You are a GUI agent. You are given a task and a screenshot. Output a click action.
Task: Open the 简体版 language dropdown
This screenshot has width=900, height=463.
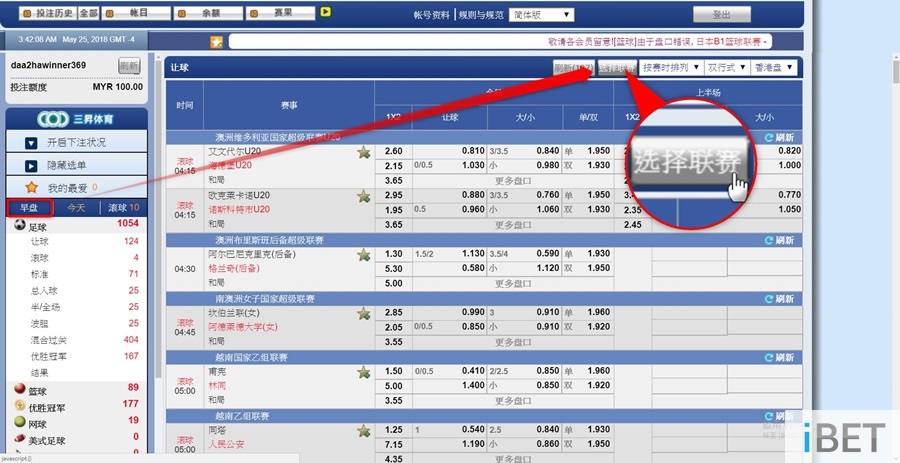click(541, 15)
